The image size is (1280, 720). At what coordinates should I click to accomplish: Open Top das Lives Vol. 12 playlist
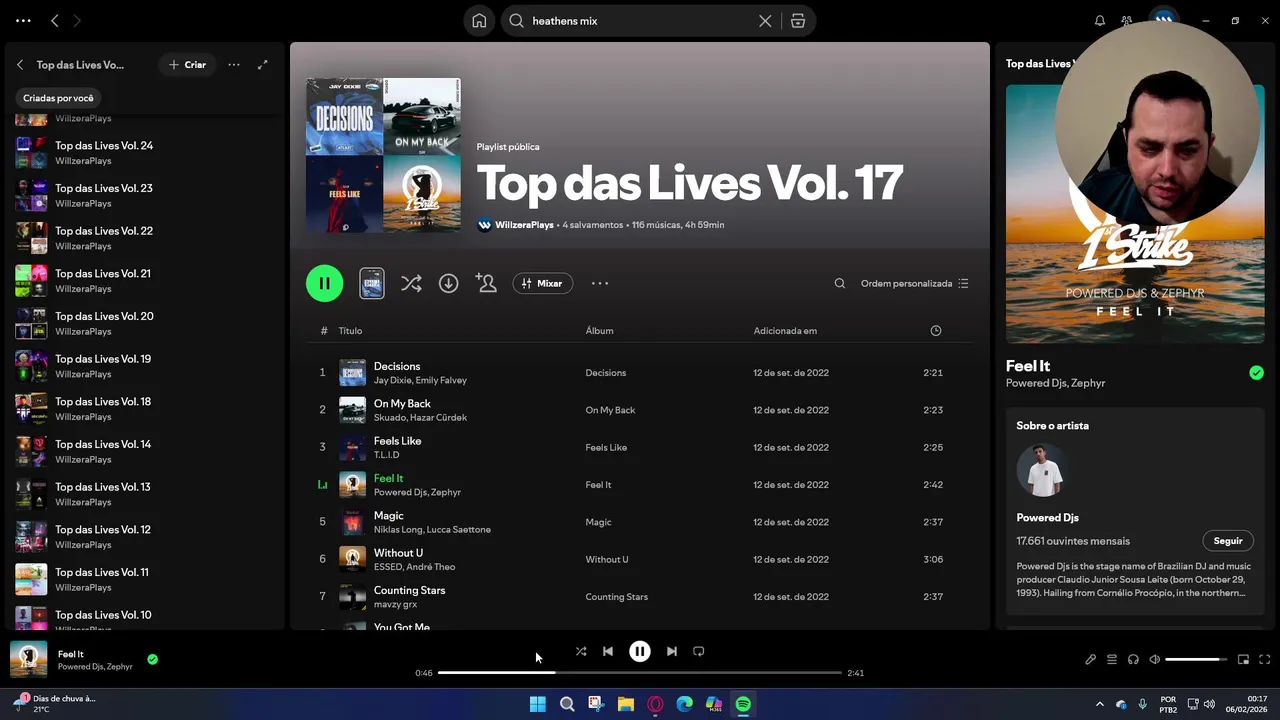145,536
